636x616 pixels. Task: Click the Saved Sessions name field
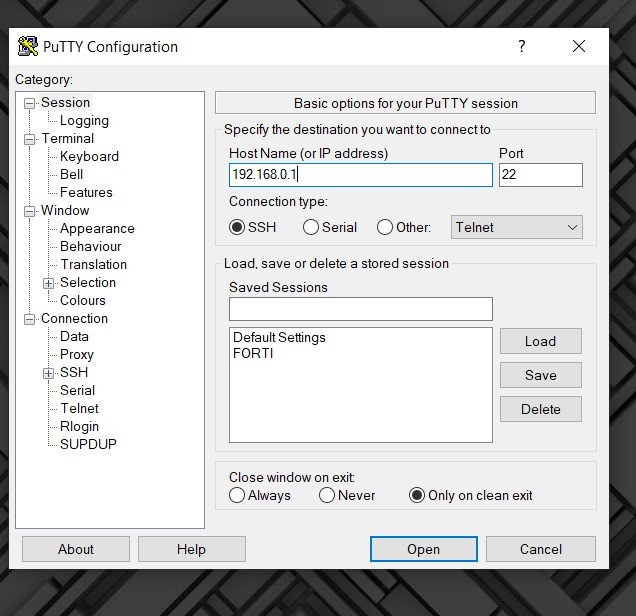point(361,309)
